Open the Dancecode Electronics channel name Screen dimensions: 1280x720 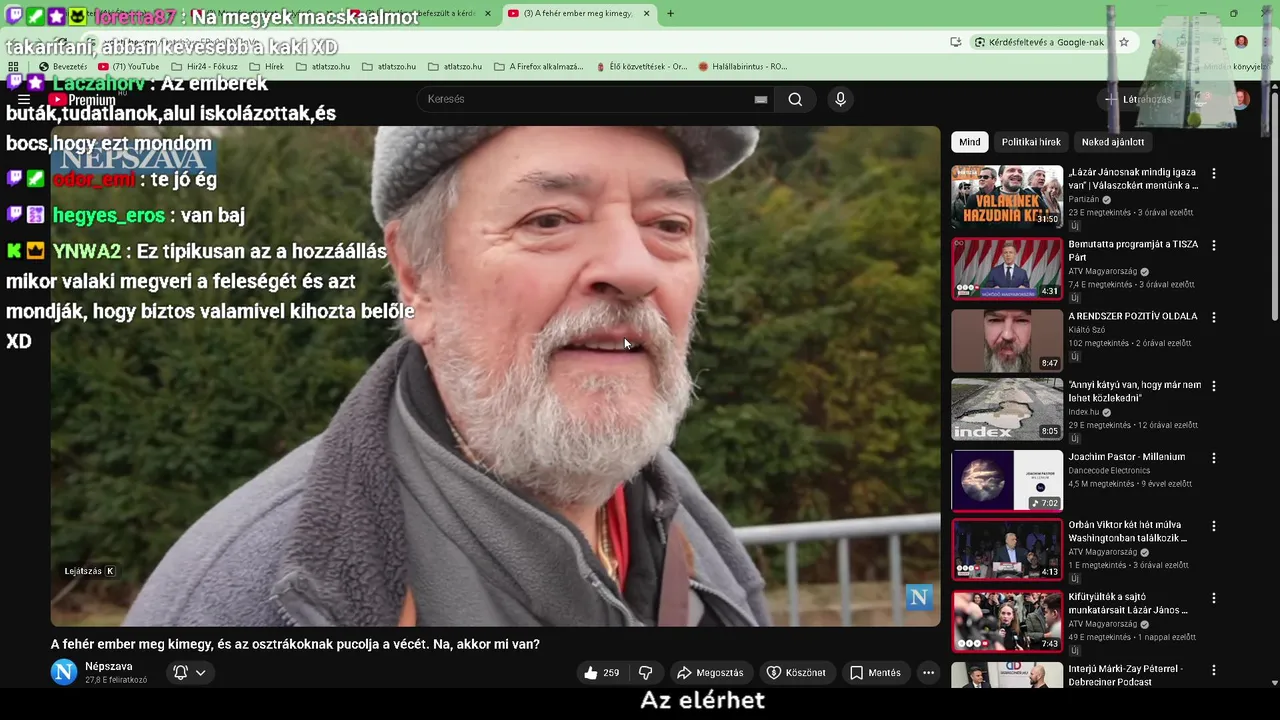click(1109, 470)
